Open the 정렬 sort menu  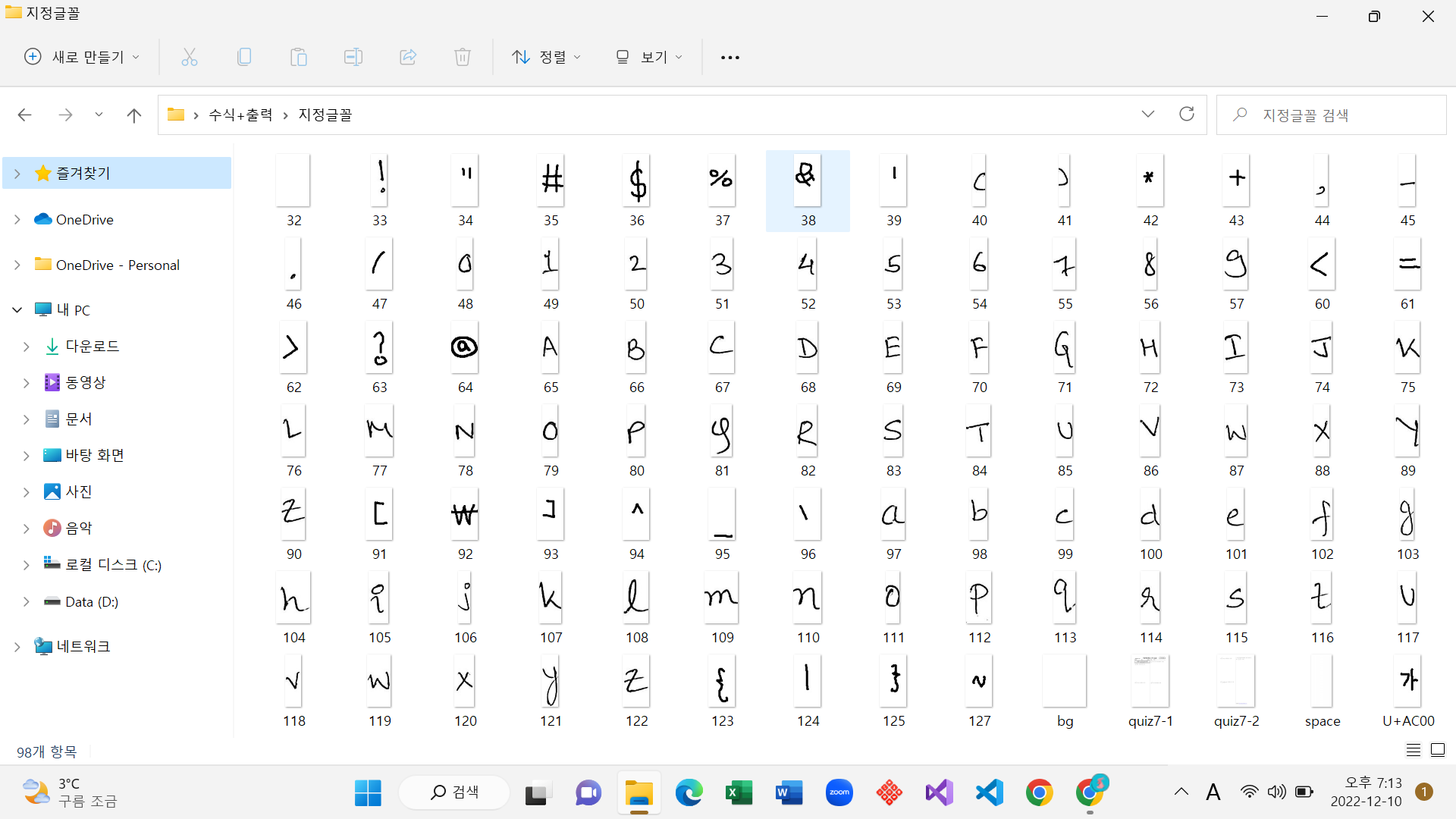point(546,57)
